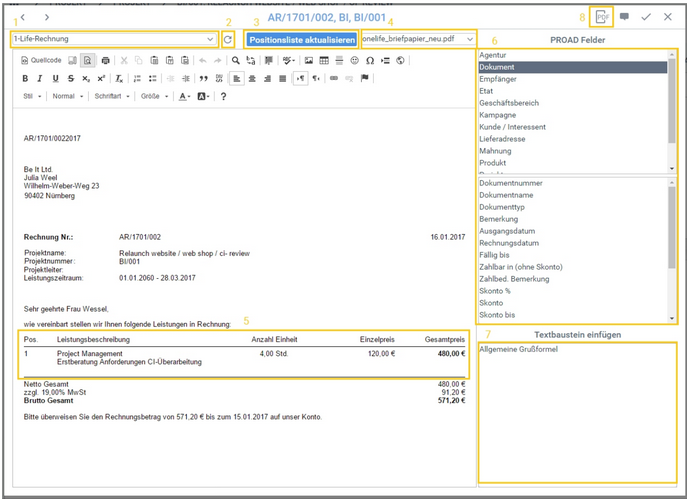Image resolution: width=688 pixels, height=499 pixels.
Task: Insert image using the toolbar image icon
Action: click(x=308, y=60)
